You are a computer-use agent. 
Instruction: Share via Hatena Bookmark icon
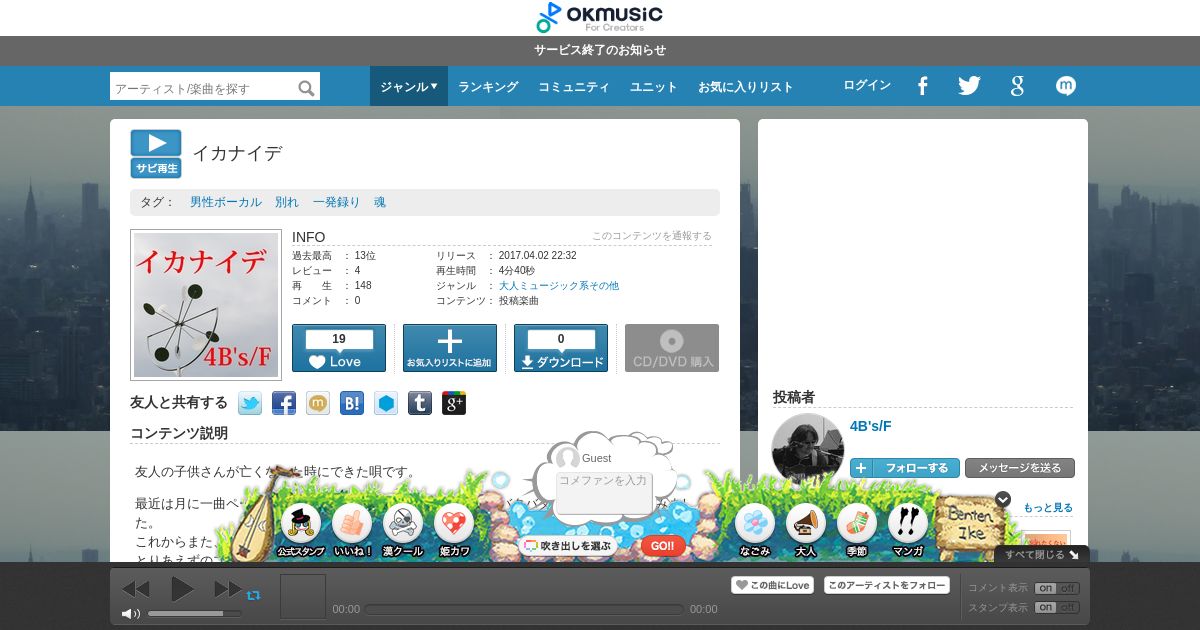[x=352, y=403]
